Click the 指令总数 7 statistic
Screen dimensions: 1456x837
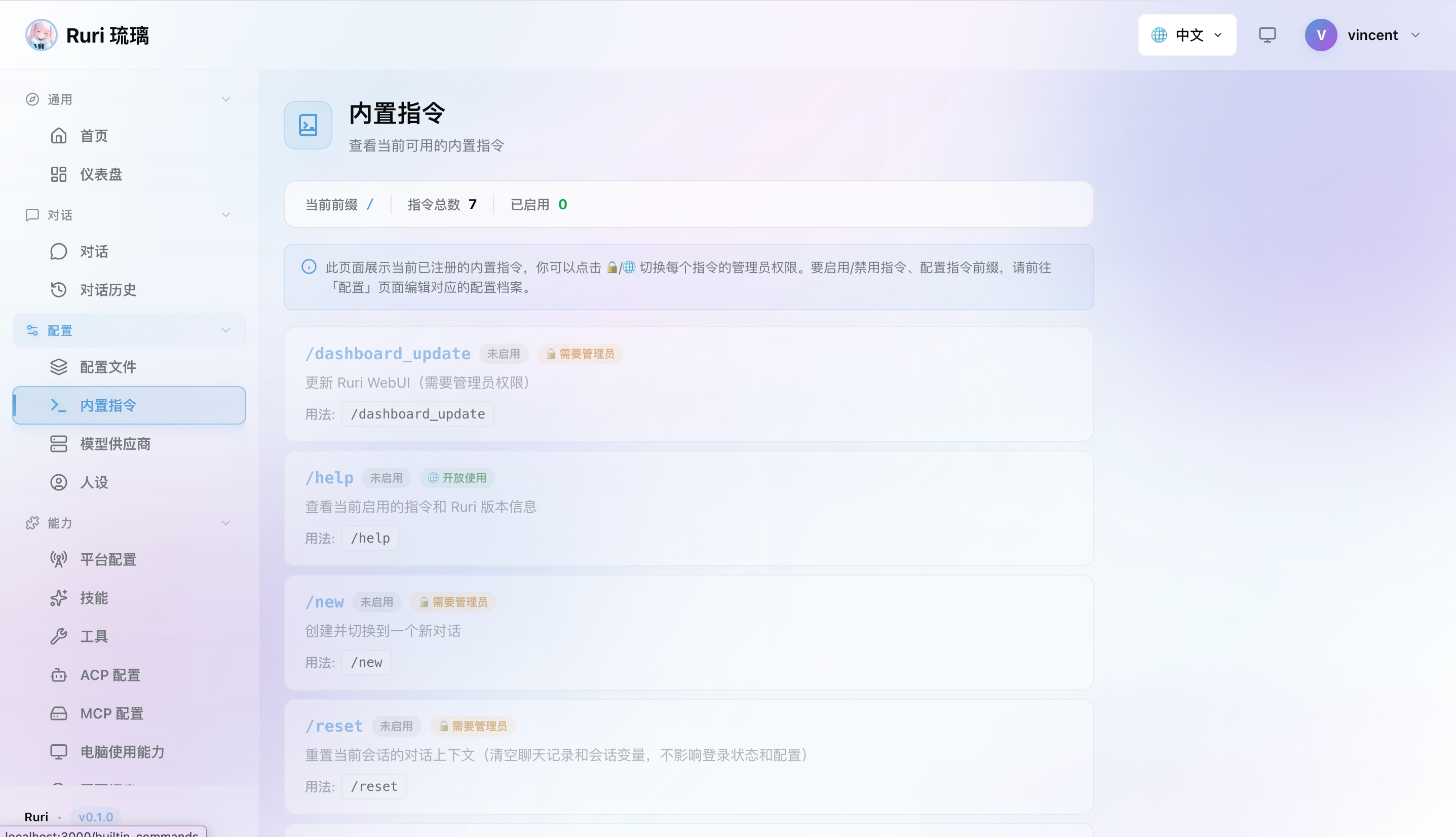(x=442, y=205)
